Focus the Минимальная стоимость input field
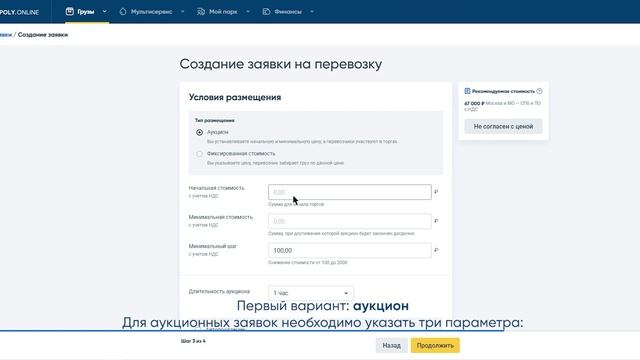The image size is (640, 360). click(350, 221)
